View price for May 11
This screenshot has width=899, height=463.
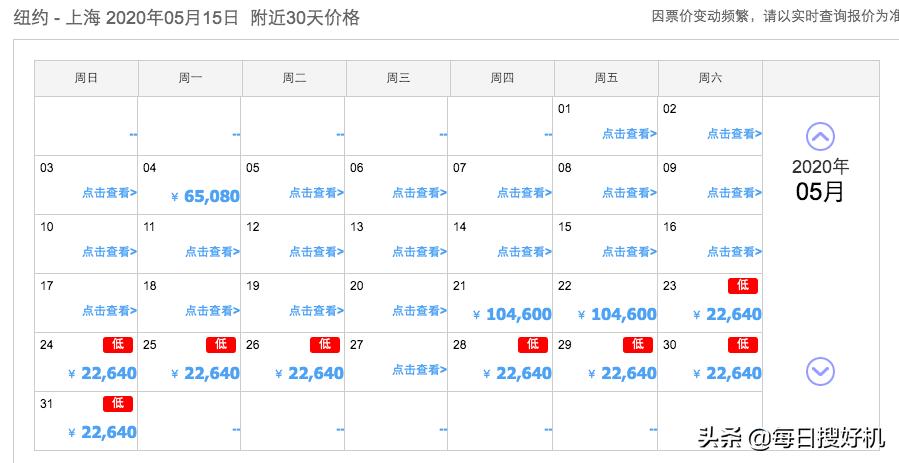tap(212, 252)
